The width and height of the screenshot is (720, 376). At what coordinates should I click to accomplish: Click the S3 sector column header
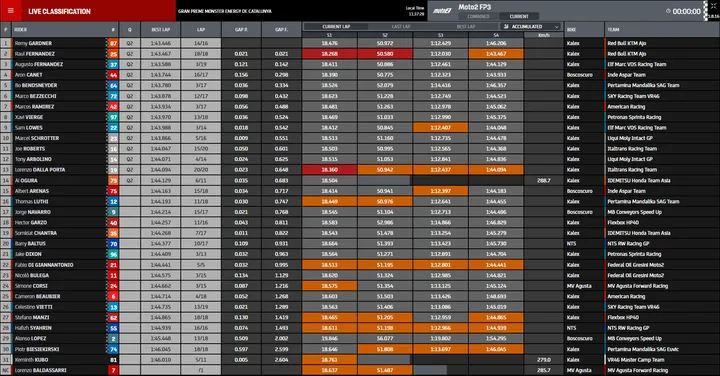coord(440,35)
